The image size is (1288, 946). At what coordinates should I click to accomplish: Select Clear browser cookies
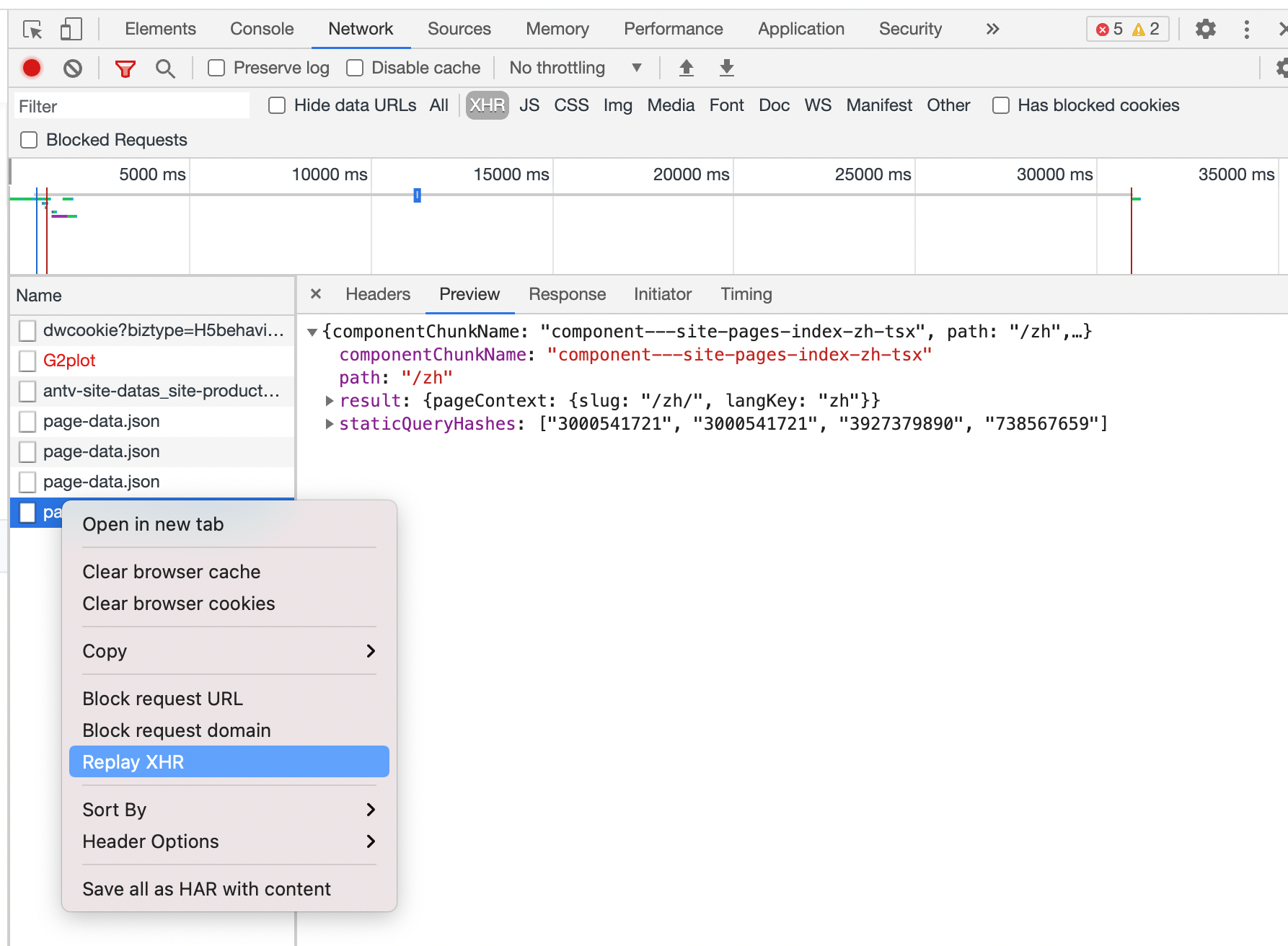(229, 604)
